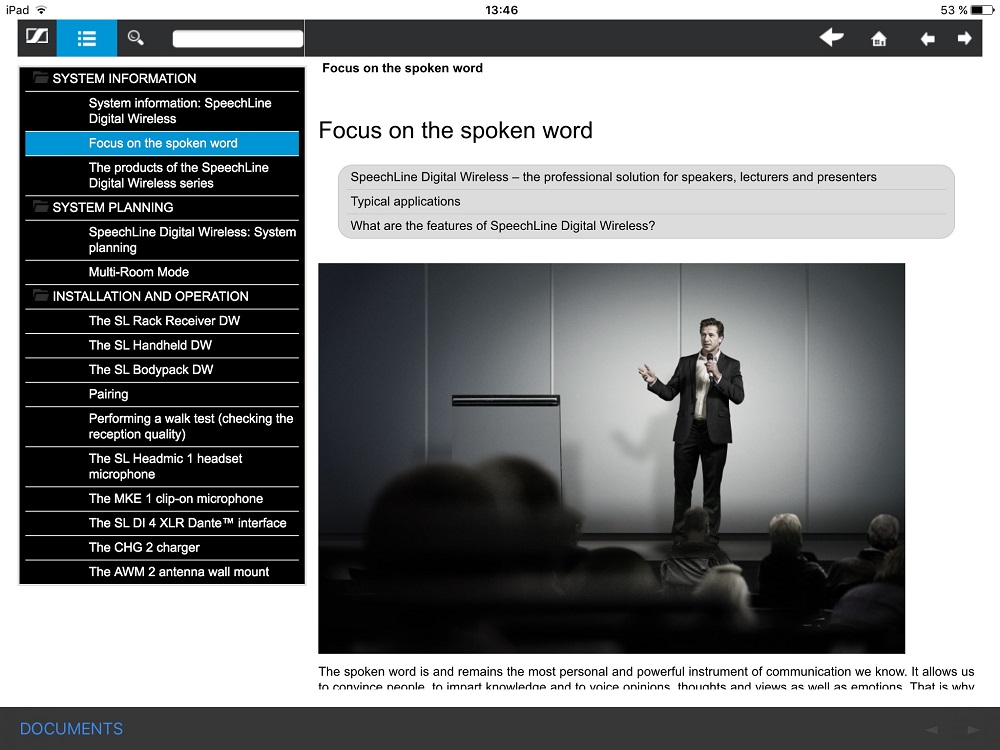This screenshot has height=750, width=1000.
Task: Tap the large back arrow icon
Action: [x=831, y=38]
